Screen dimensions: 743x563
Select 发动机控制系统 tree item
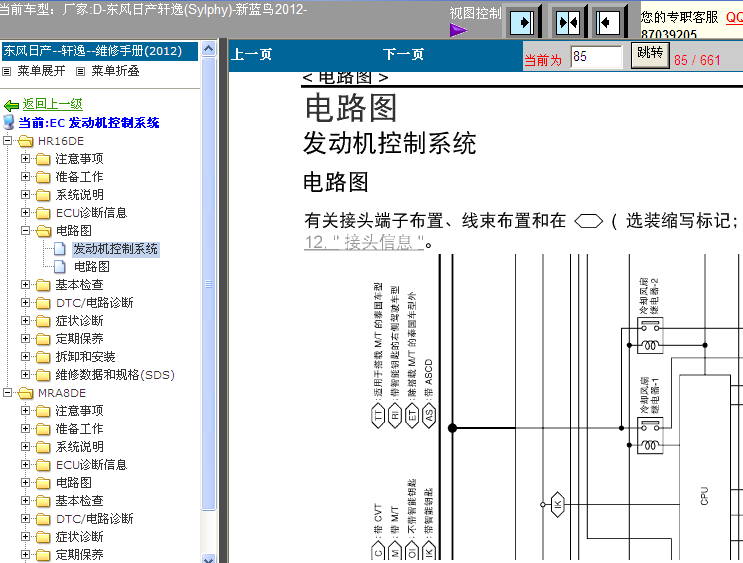coord(116,249)
